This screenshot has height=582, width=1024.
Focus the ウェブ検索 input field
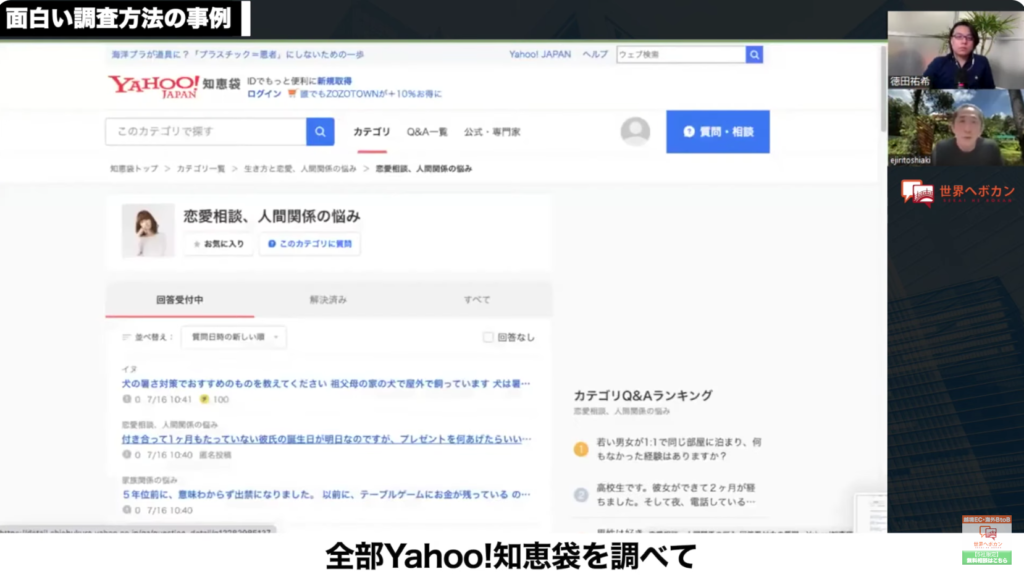[x=681, y=55]
